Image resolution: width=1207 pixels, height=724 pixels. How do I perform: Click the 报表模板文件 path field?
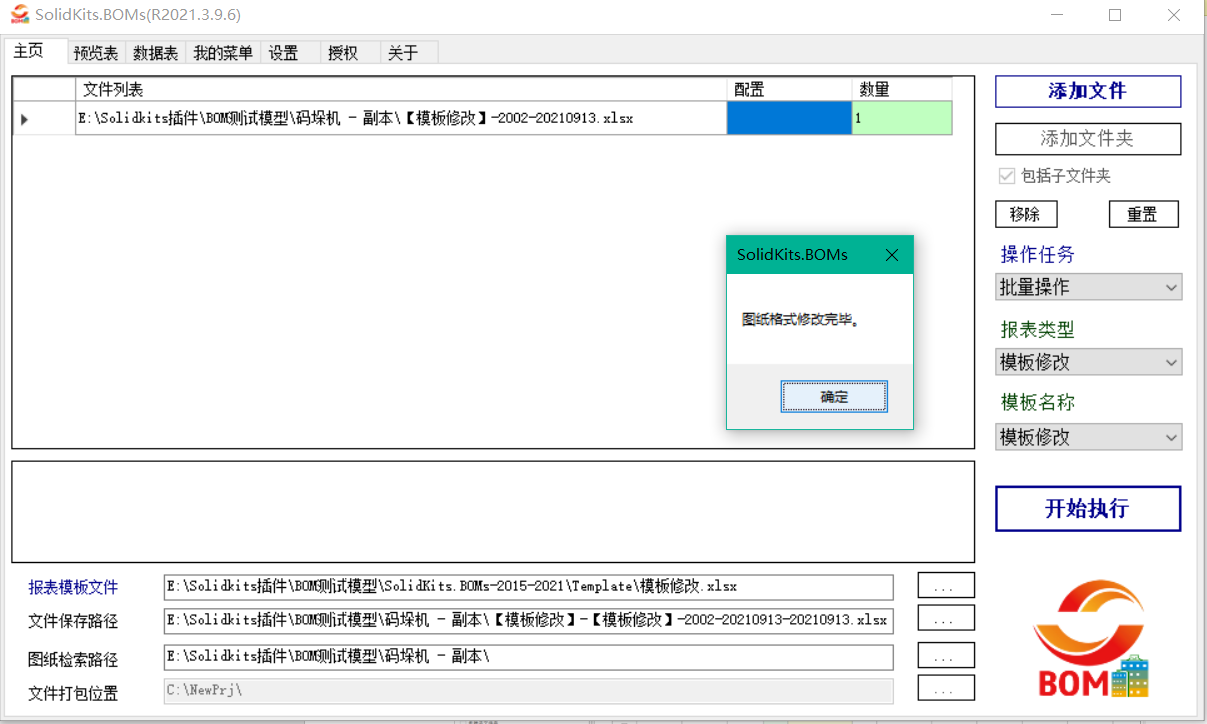click(x=528, y=587)
